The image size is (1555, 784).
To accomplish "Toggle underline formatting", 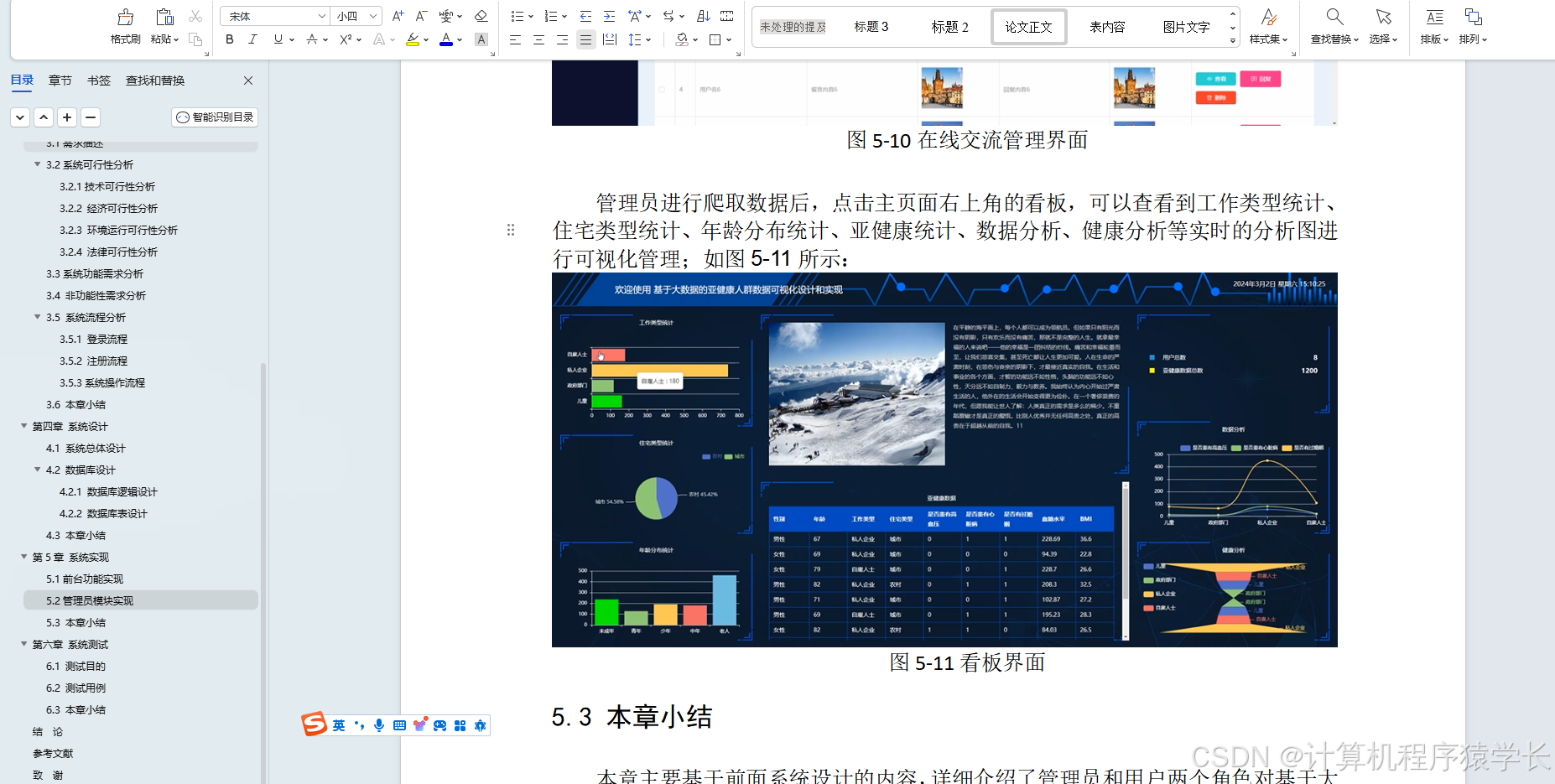I will (278, 39).
